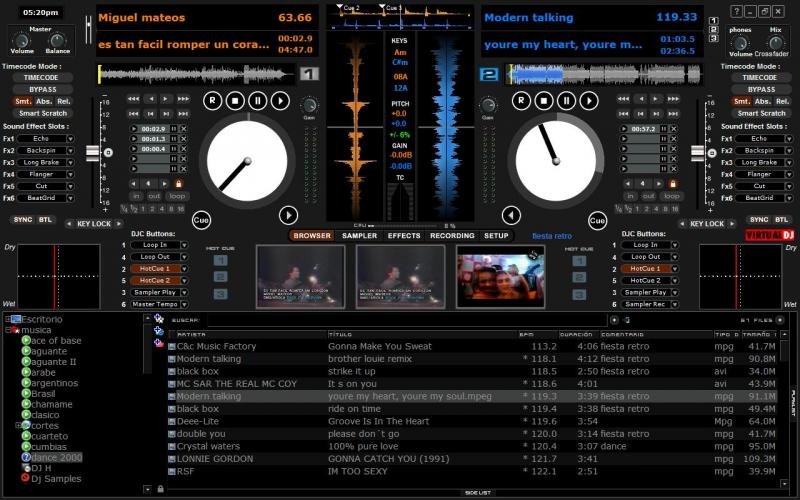Click the right pitch fader handle
800x500 pixels.
697,153
